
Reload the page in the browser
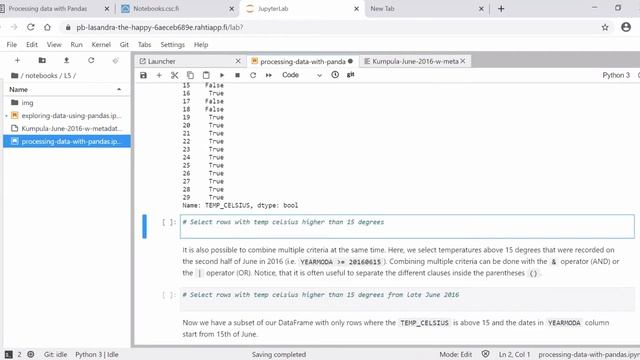(x=31, y=27)
